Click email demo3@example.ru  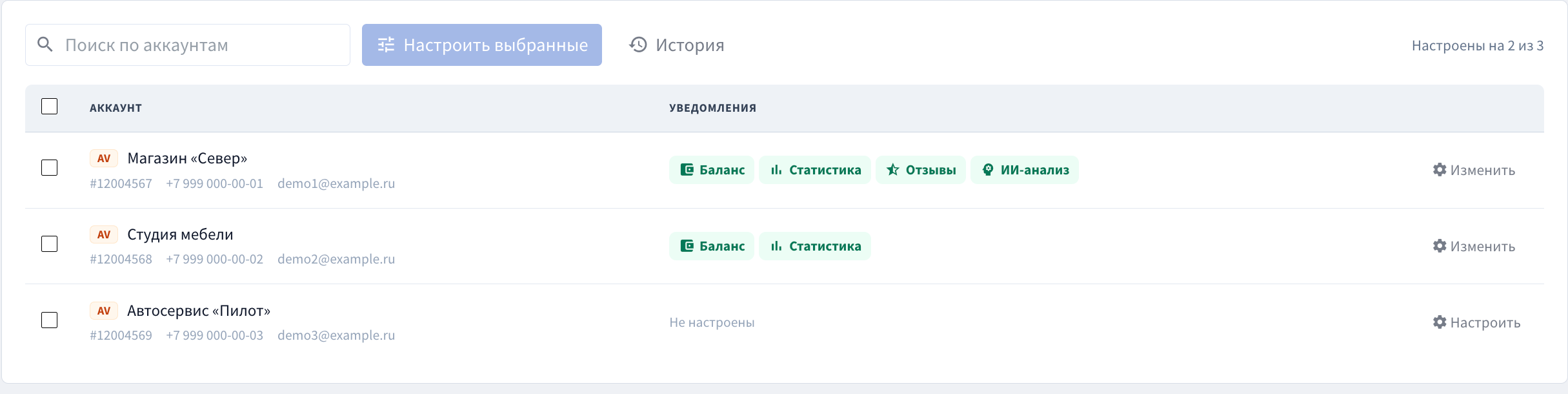[x=336, y=335]
